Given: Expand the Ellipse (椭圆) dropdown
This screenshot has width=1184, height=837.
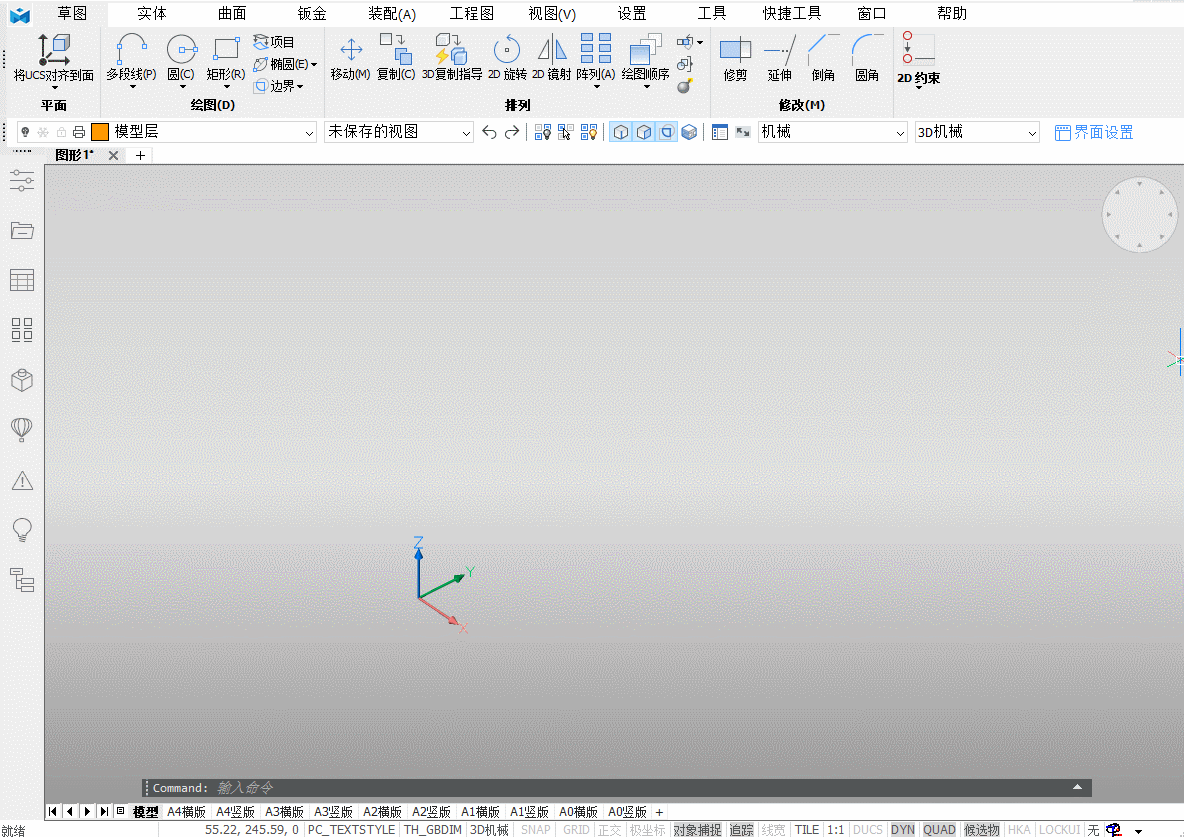Looking at the screenshot, I should (314, 64).
